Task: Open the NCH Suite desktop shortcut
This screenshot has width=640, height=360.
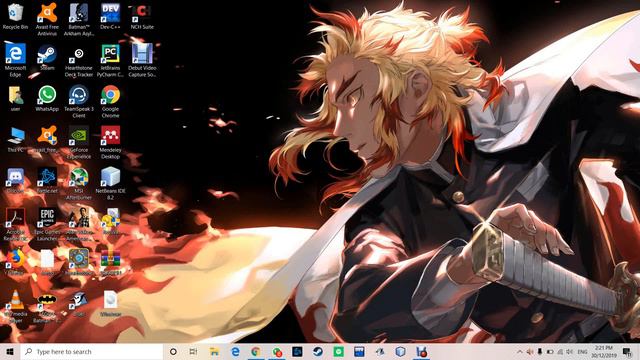Action: pos(142,16)
